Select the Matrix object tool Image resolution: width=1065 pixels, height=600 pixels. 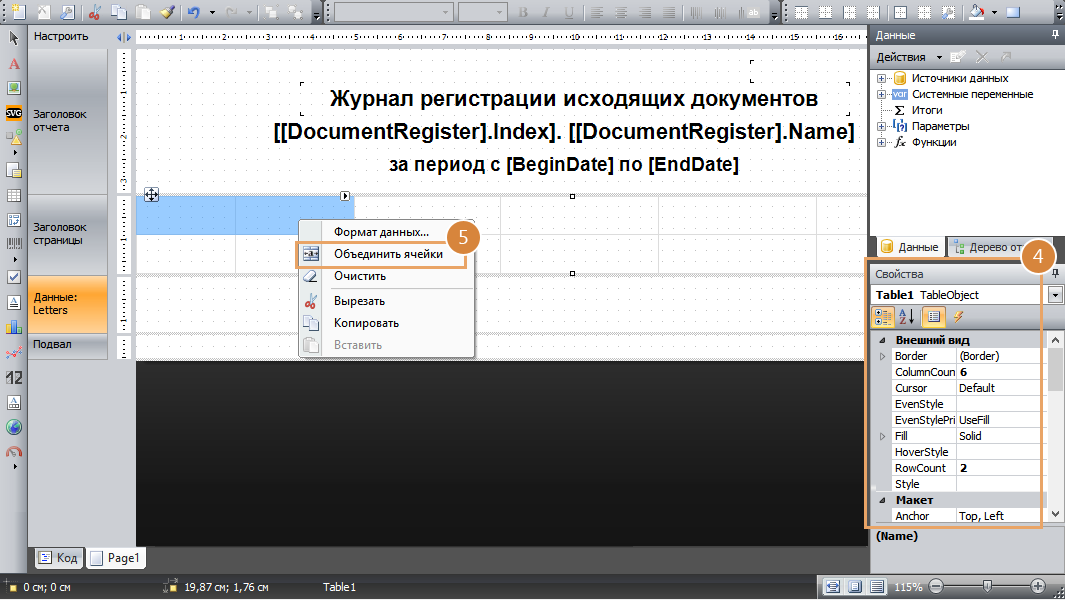tap(14, 220)
